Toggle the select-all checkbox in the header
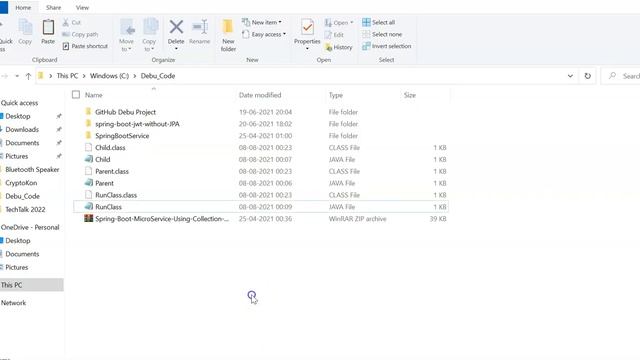640x360 pixels. pyautogui.click(x=76, y=95)
